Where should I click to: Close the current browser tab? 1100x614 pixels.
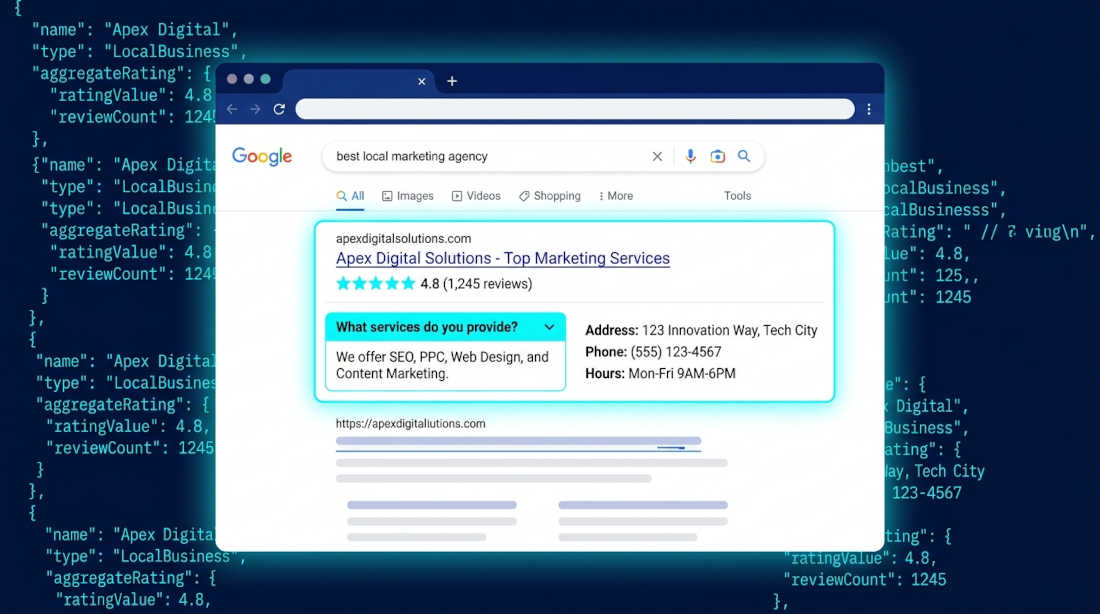point(422,81)
